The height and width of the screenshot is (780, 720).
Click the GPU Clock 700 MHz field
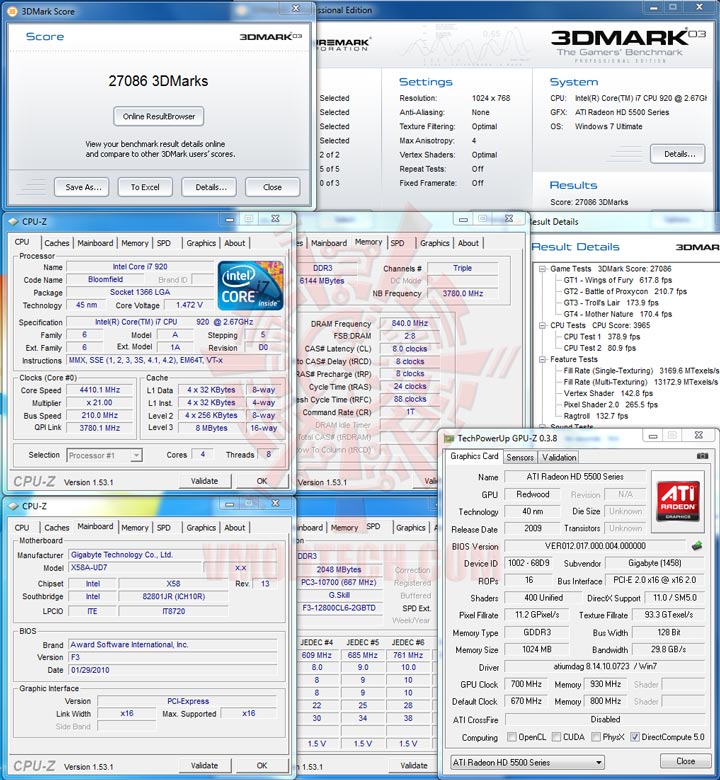(526, 684)
